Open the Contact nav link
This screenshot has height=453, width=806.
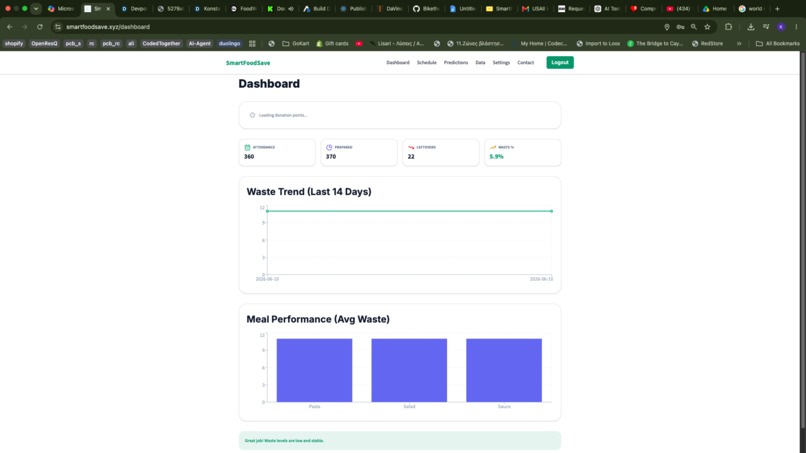pyautogui.click(x=525, y=63)
